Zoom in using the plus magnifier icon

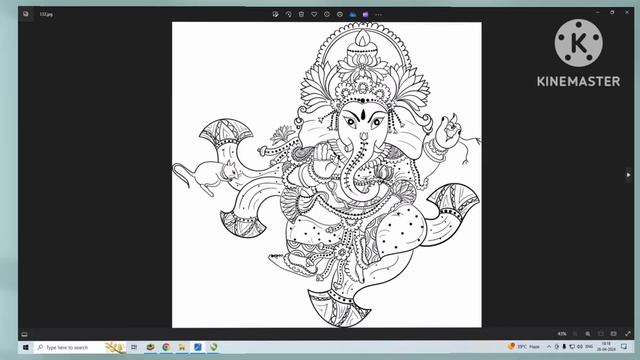587,334
